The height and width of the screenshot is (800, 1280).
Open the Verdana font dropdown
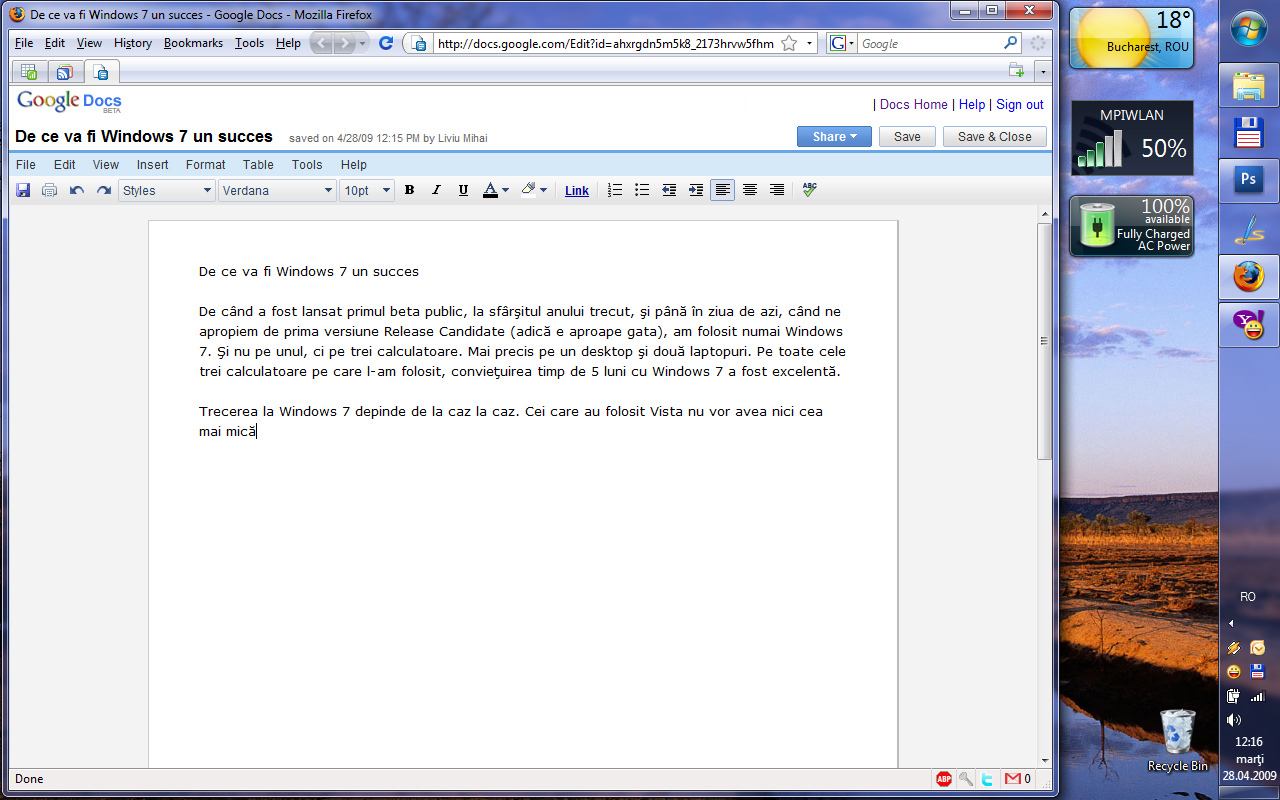277,190
